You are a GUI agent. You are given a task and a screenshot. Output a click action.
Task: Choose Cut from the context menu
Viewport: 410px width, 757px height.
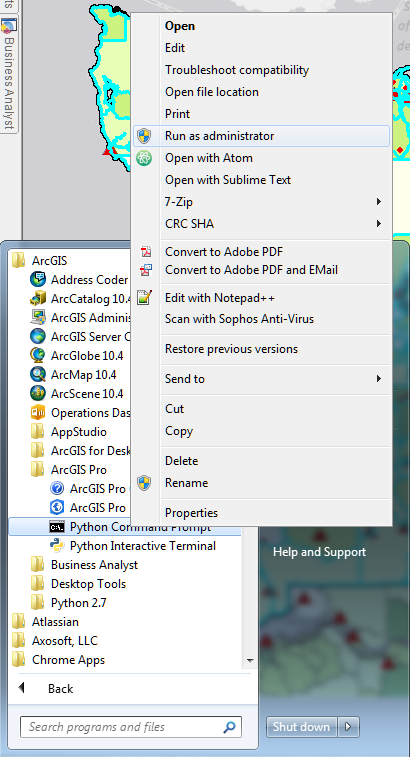261,409
